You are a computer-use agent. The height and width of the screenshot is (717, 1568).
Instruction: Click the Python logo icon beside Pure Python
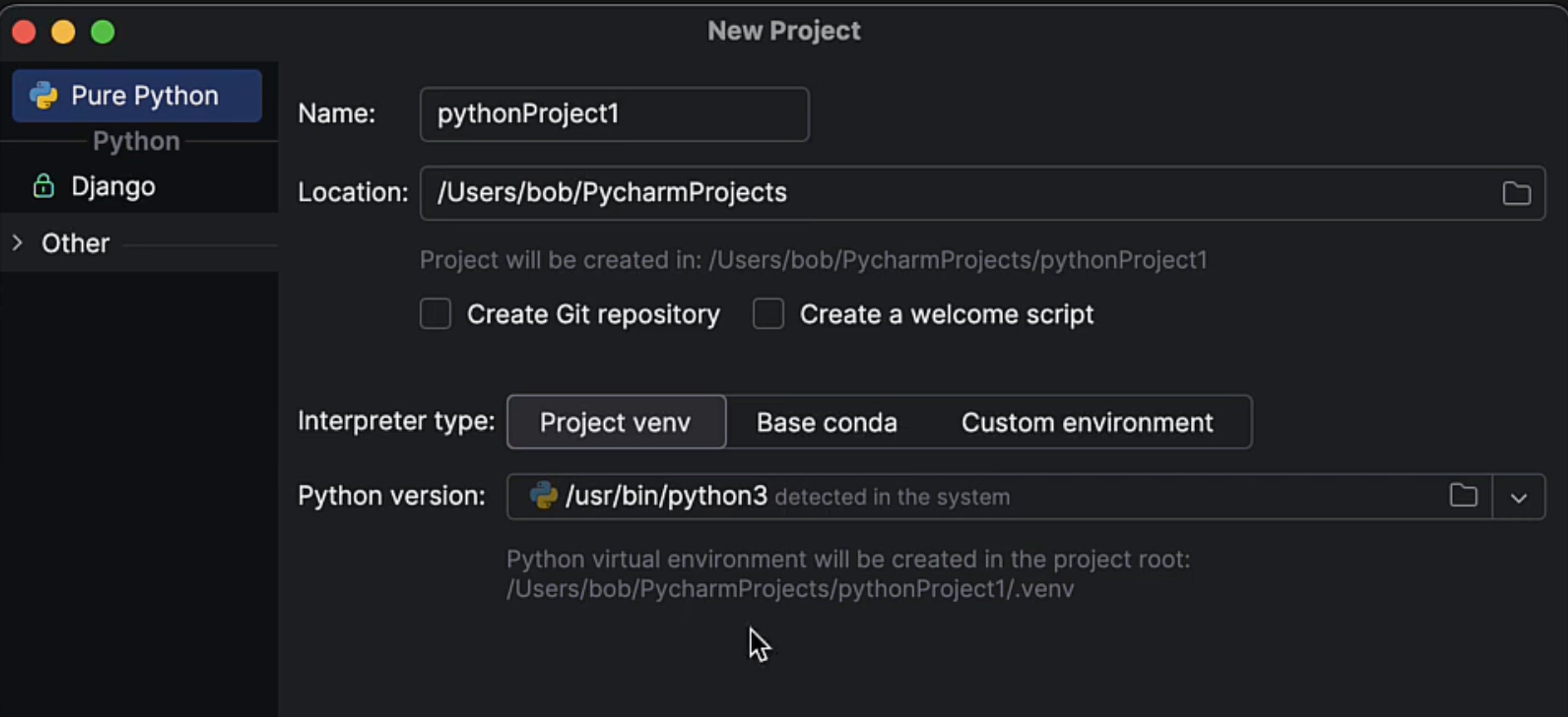point(43,96)
